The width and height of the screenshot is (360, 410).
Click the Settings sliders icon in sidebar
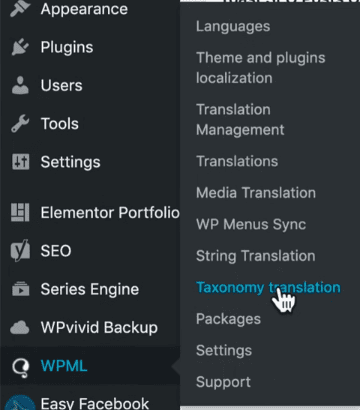tap(20, 162)
